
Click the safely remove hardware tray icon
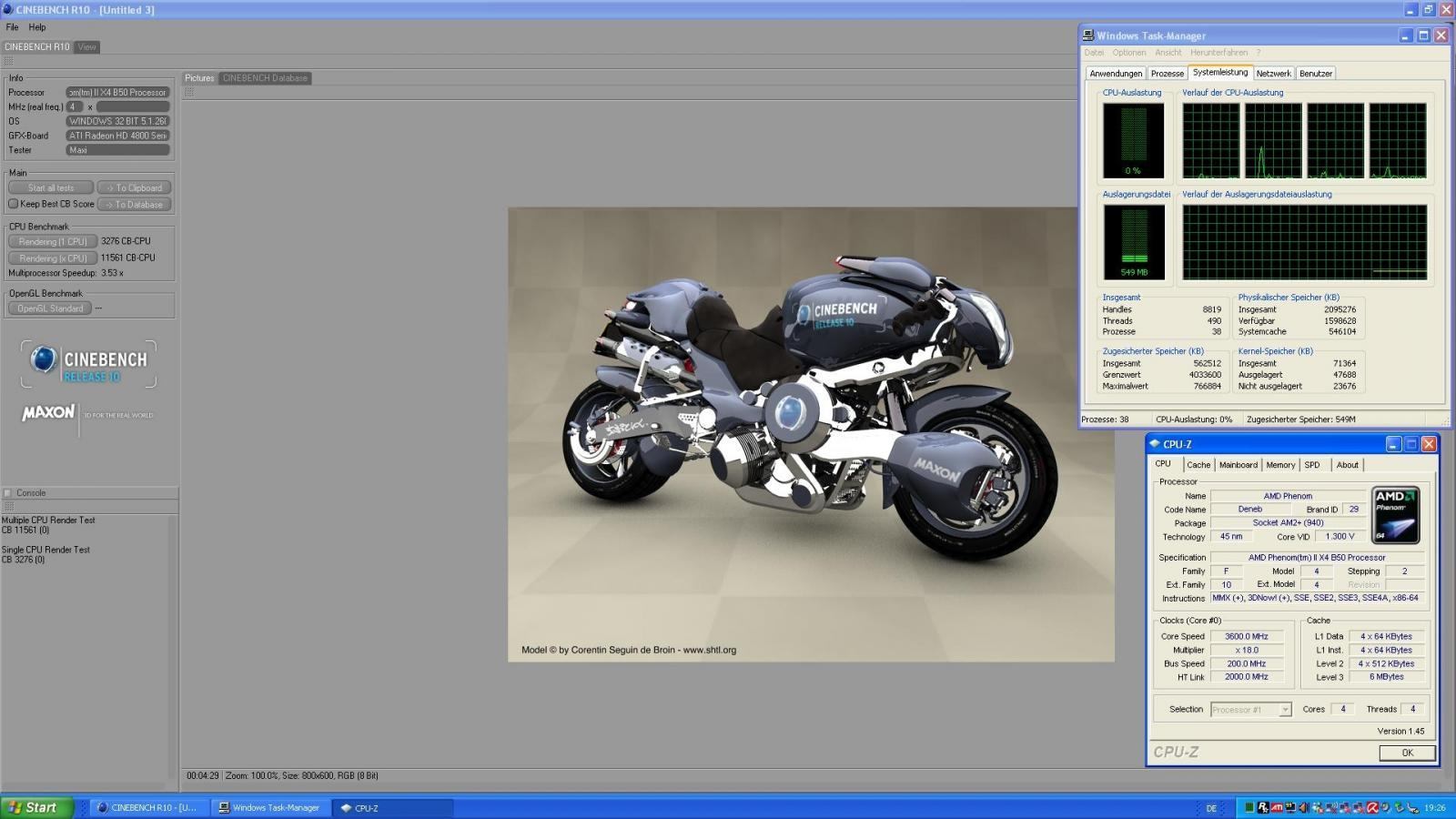point(1400,807)
